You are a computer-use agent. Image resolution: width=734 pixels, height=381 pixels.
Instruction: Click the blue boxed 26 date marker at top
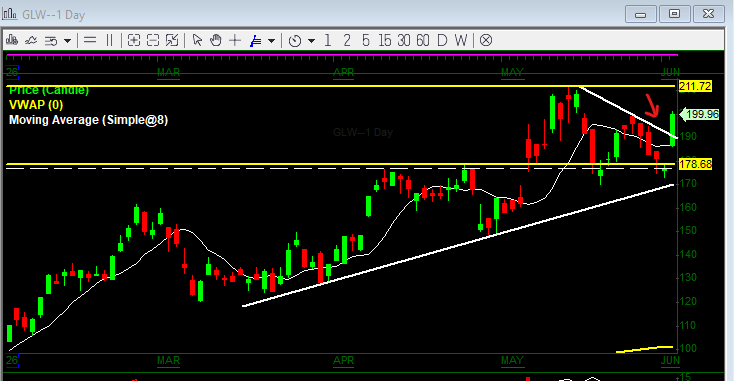(x=12, y=72)
